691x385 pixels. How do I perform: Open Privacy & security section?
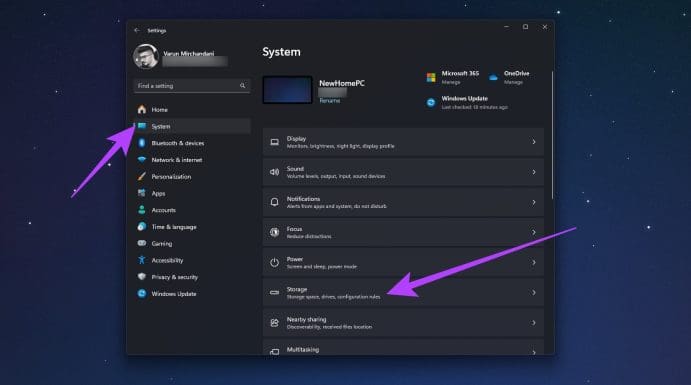192,277
